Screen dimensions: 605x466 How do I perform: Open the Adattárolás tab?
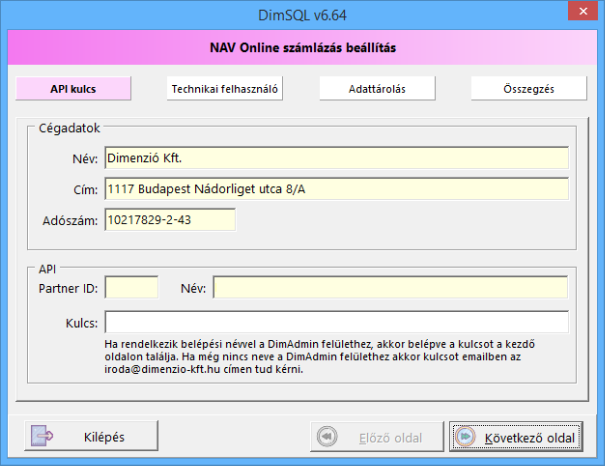[377, 89]
